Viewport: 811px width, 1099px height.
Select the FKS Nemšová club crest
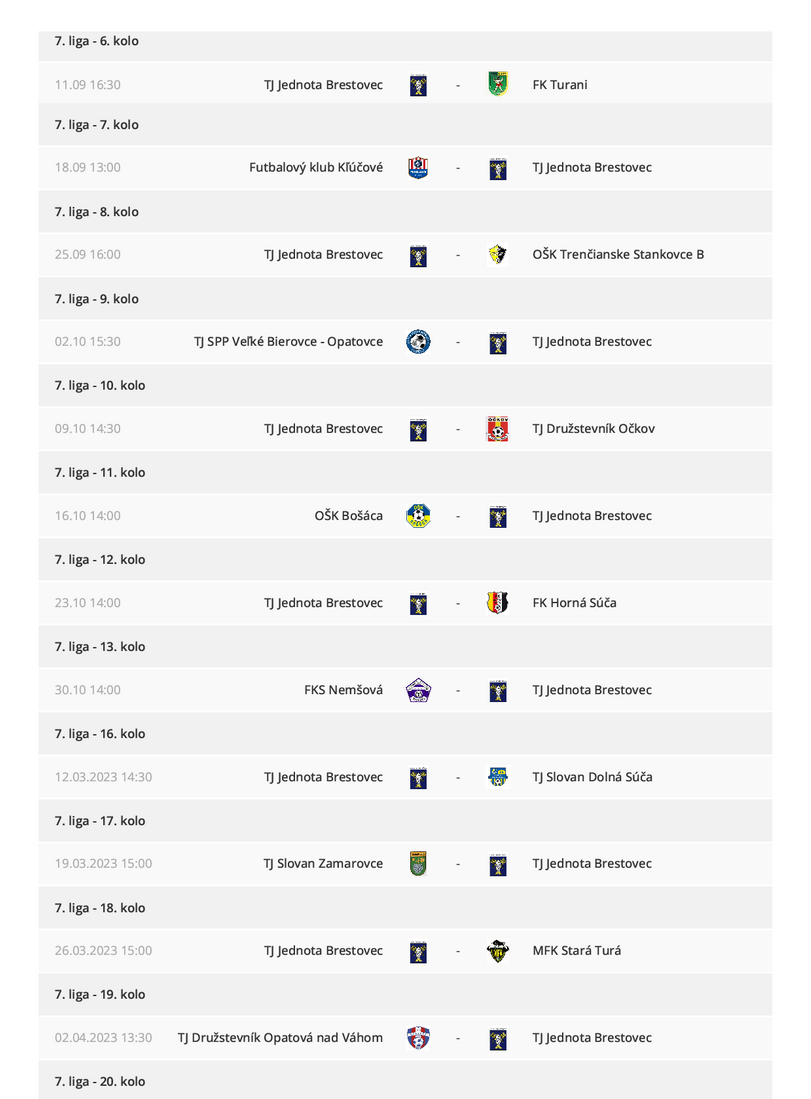click(418, 690)
